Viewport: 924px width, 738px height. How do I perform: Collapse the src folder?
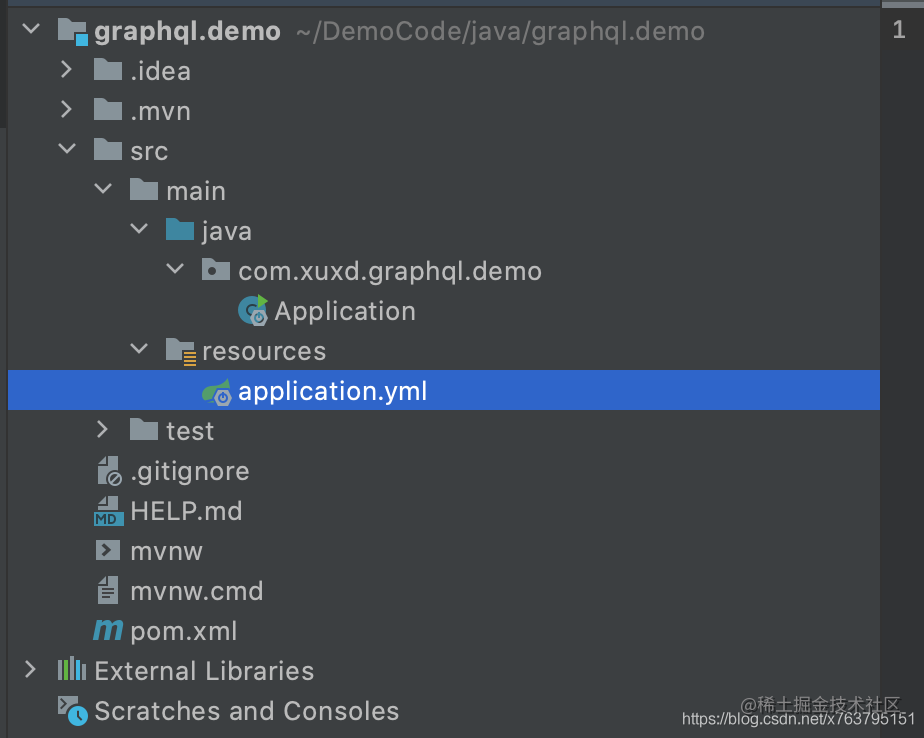pos(66,149)
